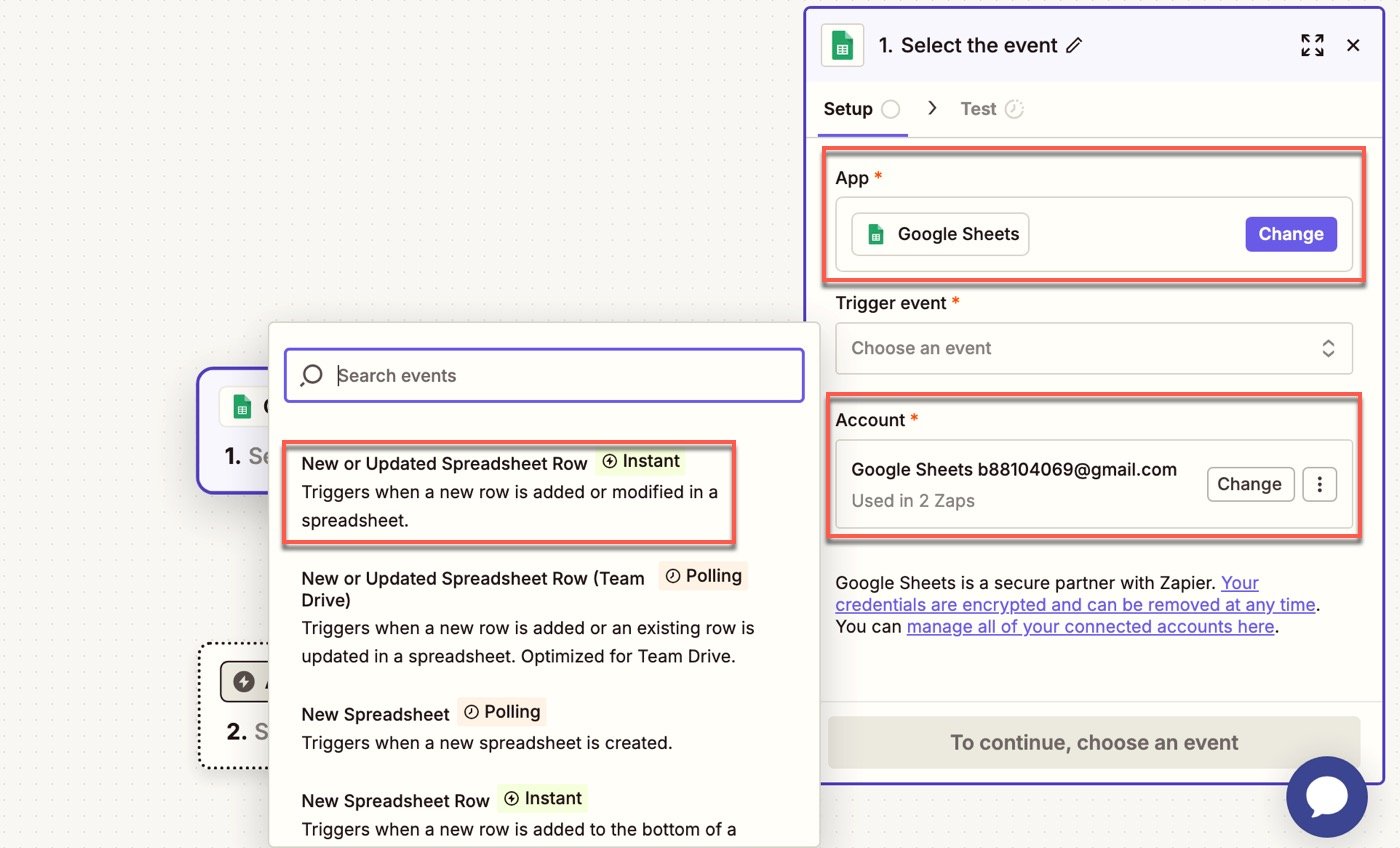This screenshot has height=848, width=1400.
Task: Click the Used in 2 Zaps text
Action: (x=913, y=501)
